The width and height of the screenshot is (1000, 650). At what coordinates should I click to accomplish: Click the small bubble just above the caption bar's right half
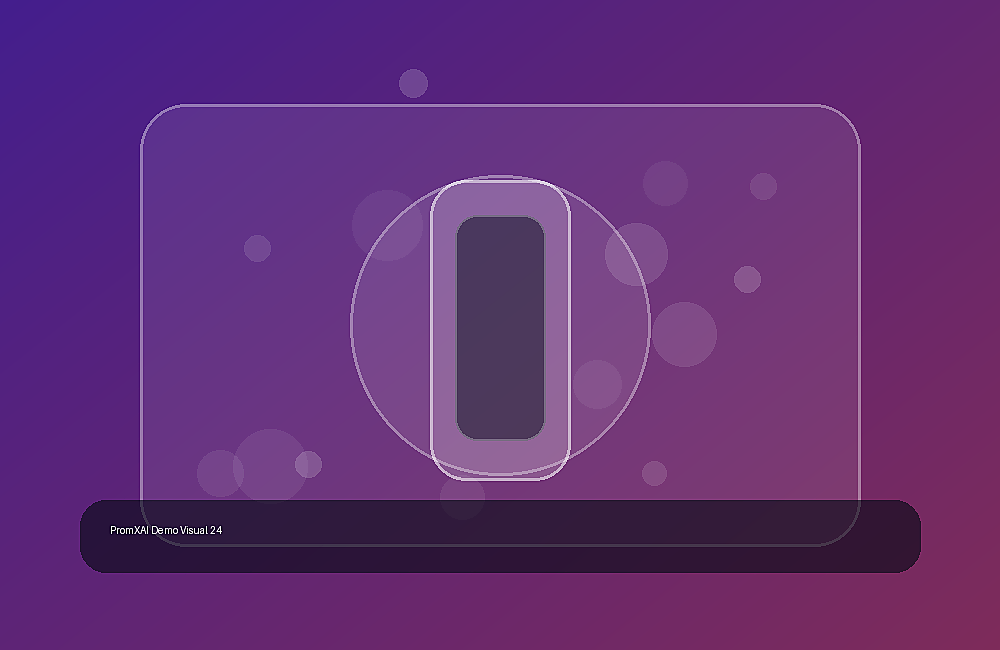point(654,473)
